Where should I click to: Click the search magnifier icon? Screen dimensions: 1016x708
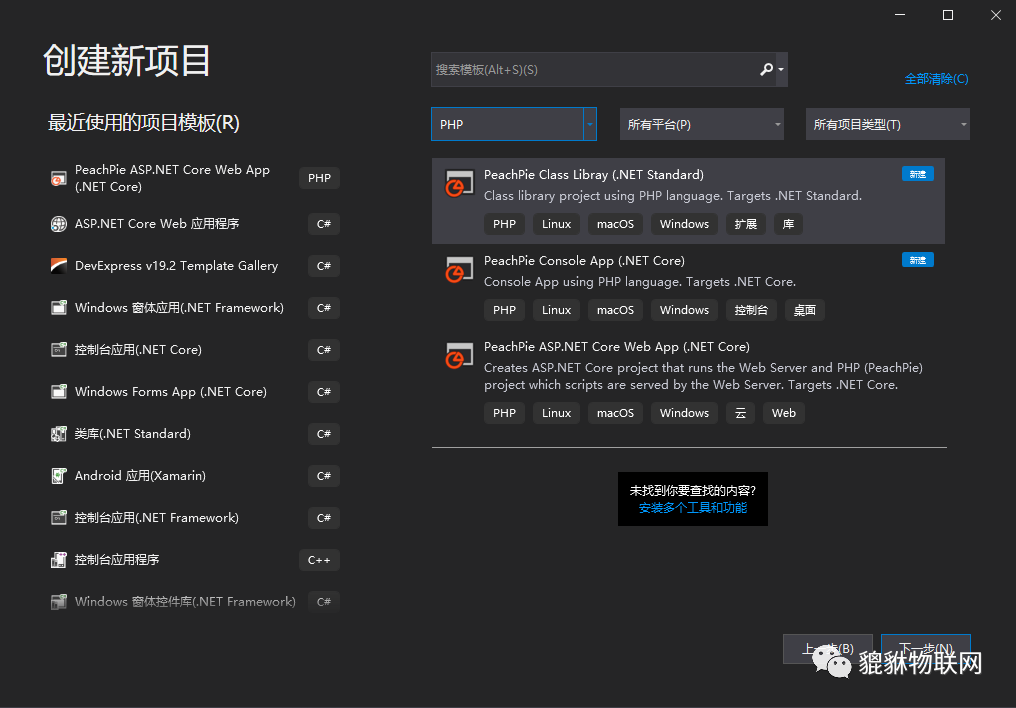[766, 69]
